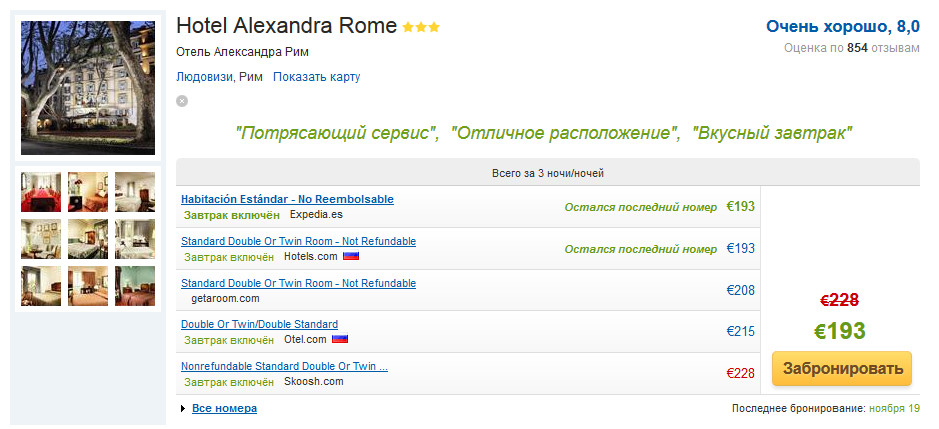Click the Russian flag icon next to Hotels.com
This screenshot has height=429, width=939.
coord(351,256)
